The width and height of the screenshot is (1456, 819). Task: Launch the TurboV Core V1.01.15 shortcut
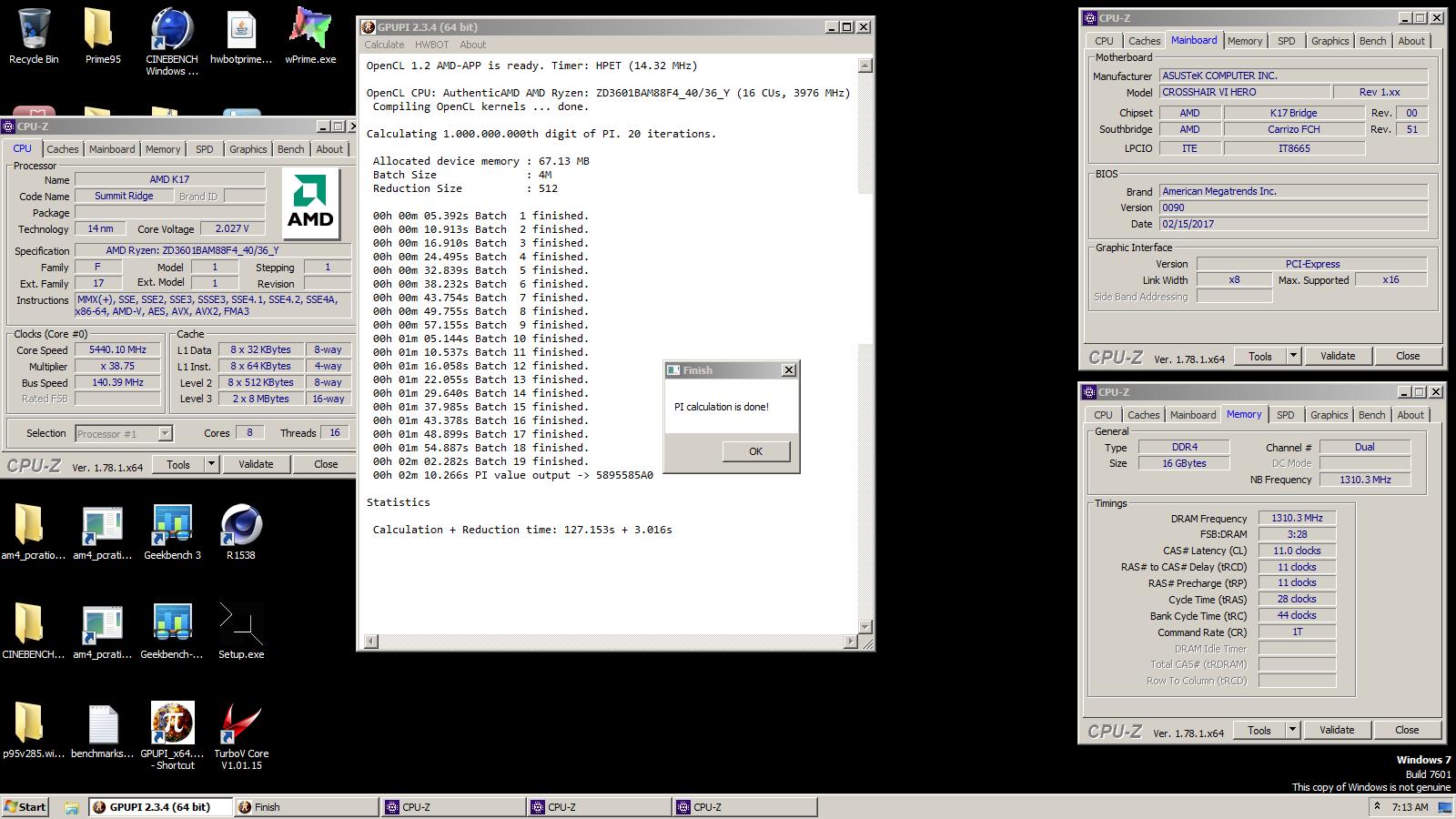[241, 725]
